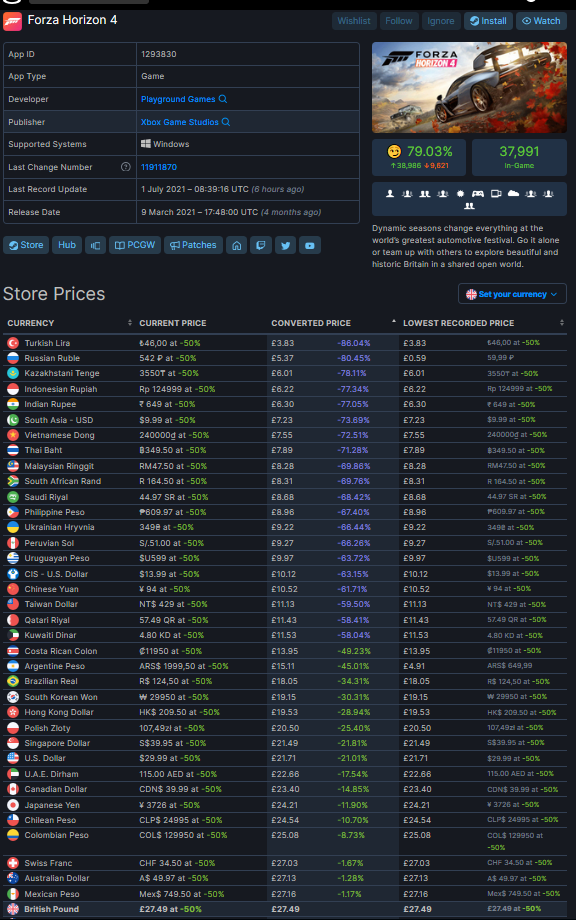Click the CIS - U.S. Dollar row name

[56, 574]
